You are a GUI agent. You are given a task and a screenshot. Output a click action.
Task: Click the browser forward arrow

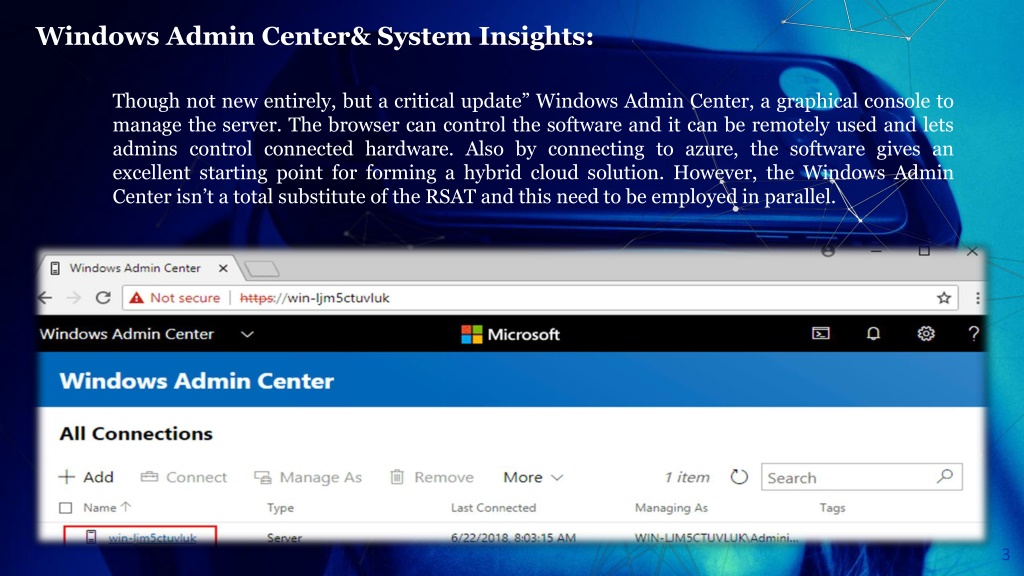[74, 298]
